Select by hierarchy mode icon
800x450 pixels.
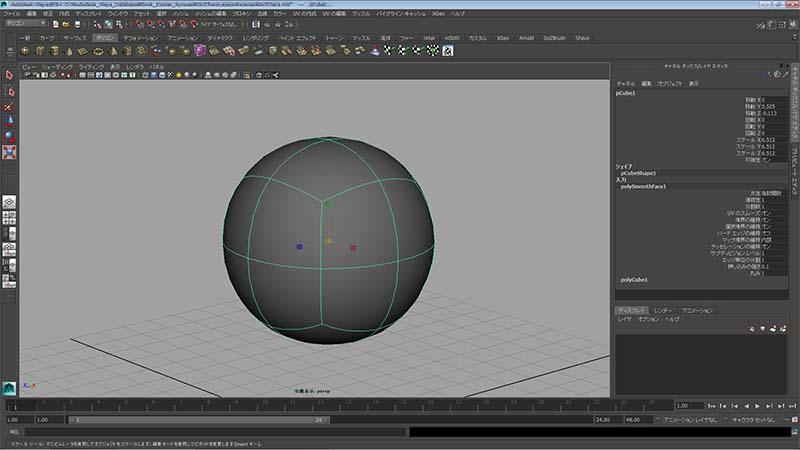(x=97, y=24)
